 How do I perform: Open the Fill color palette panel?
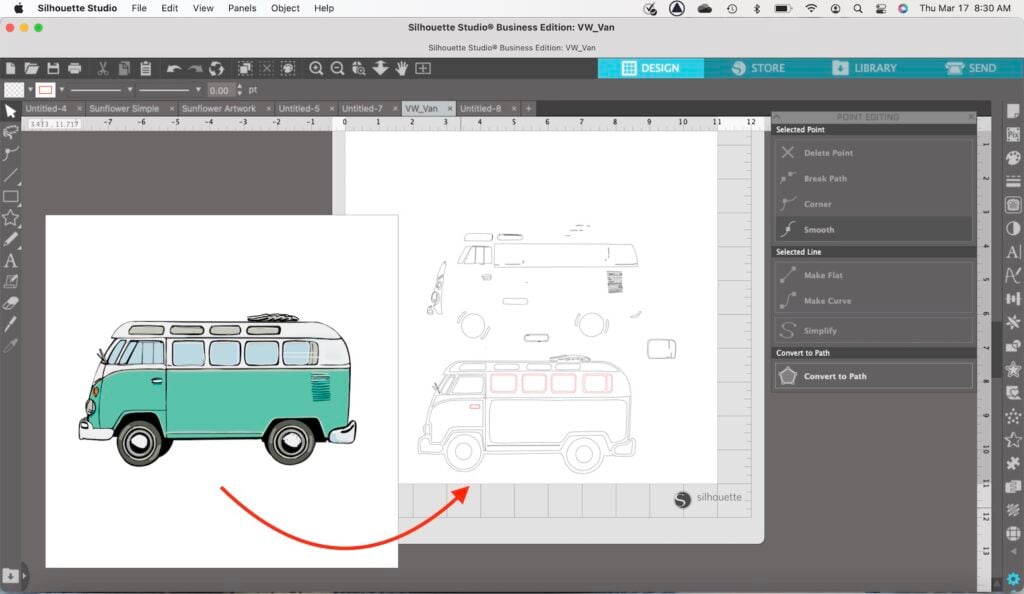click(x=1013, y=158)
